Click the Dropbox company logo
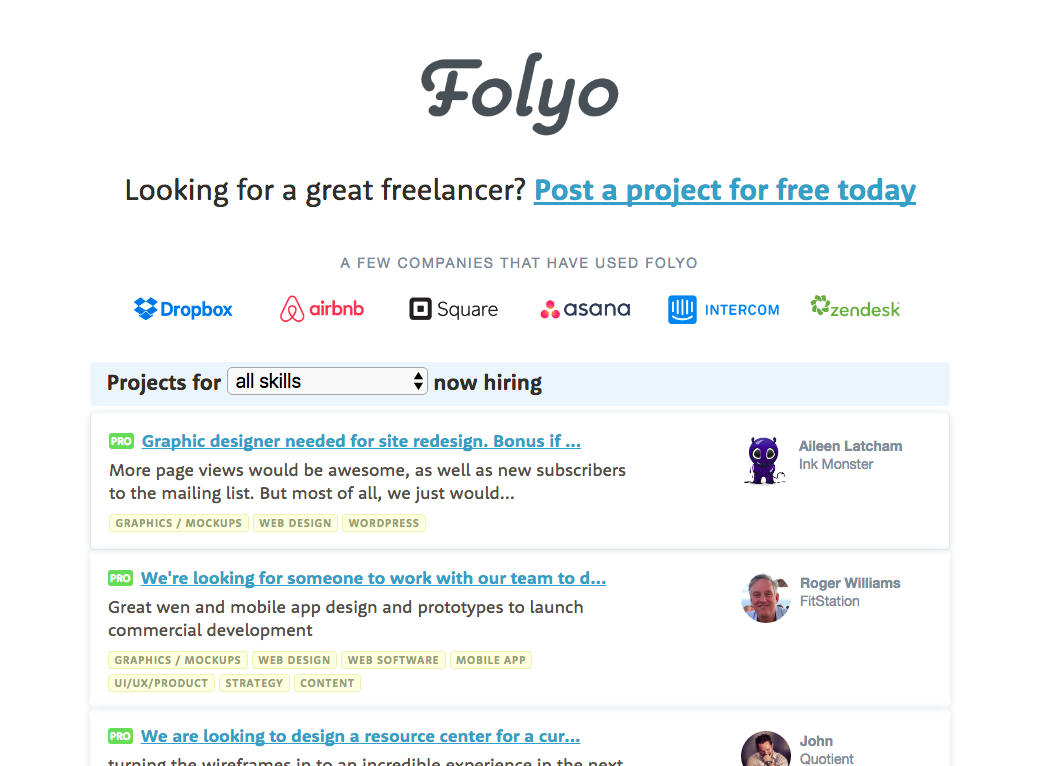Screen dimensions: 1039x766 pos(183,309)
